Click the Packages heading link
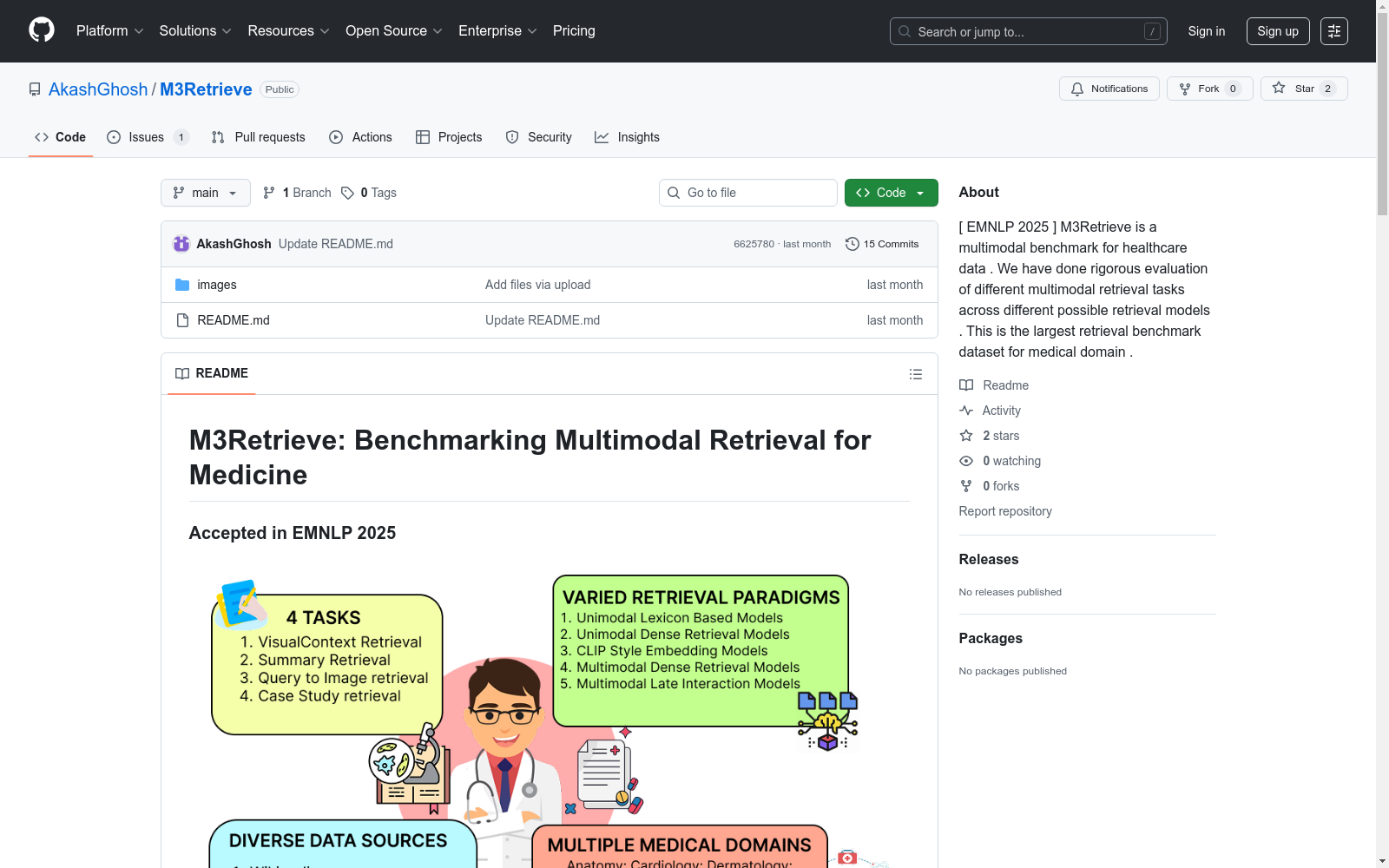The width and height of the screenshot is (1389, 868). [x=991, y=639]
